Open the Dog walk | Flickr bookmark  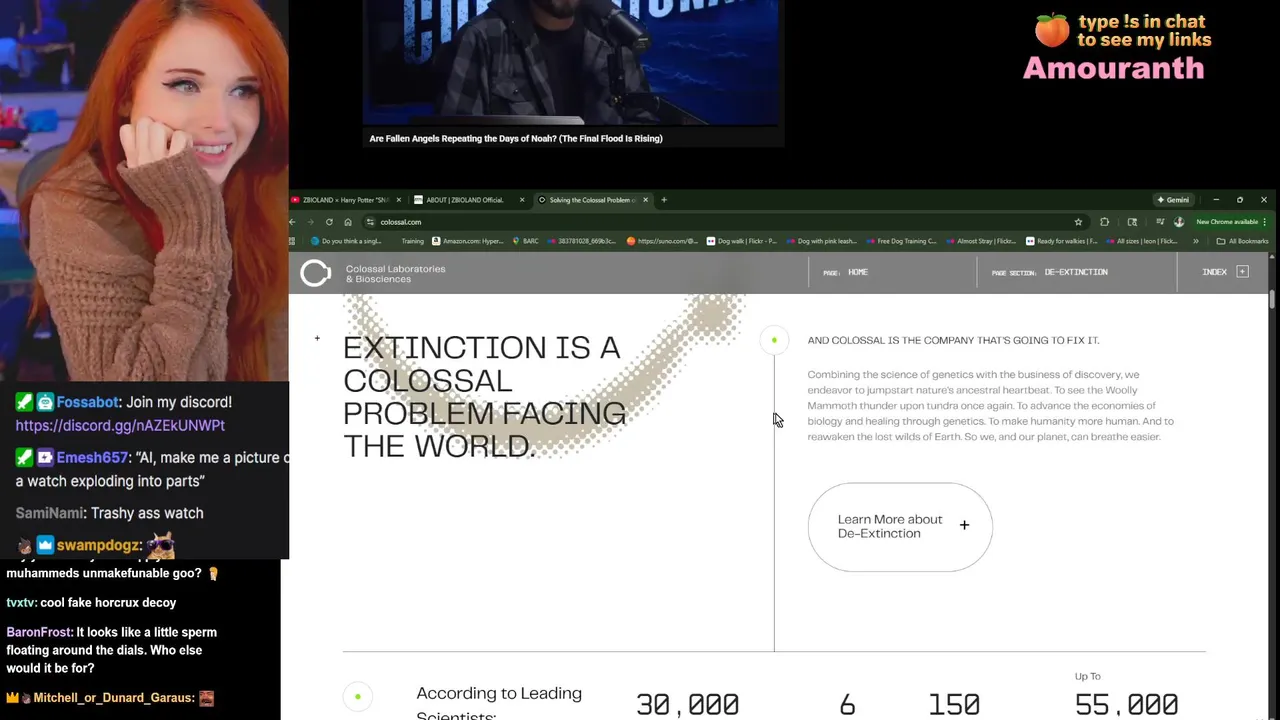pyautogui.click(x=741, y=241)
